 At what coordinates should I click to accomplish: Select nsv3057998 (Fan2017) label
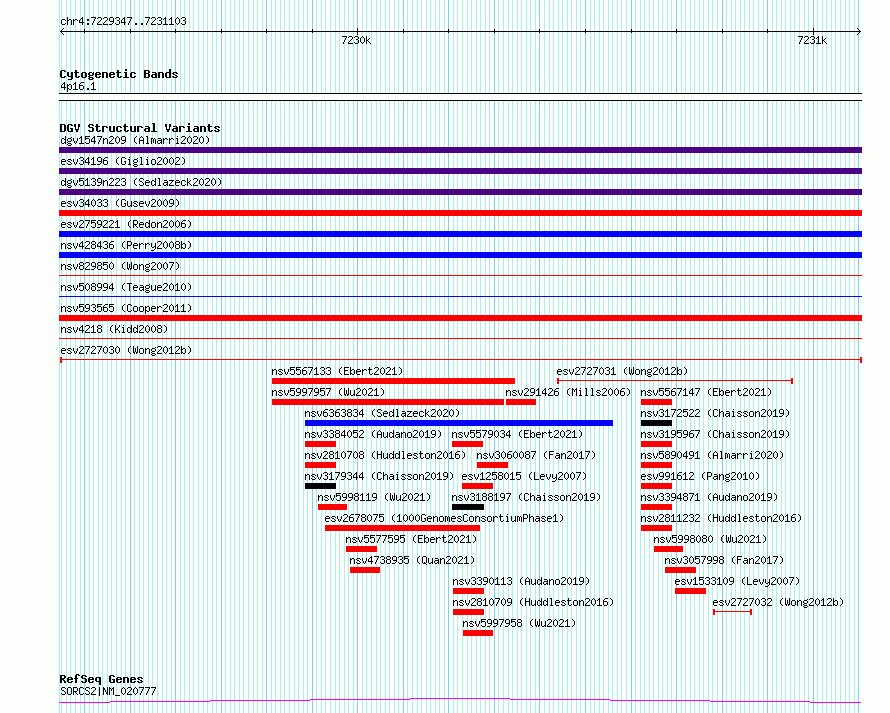(724, 560)
